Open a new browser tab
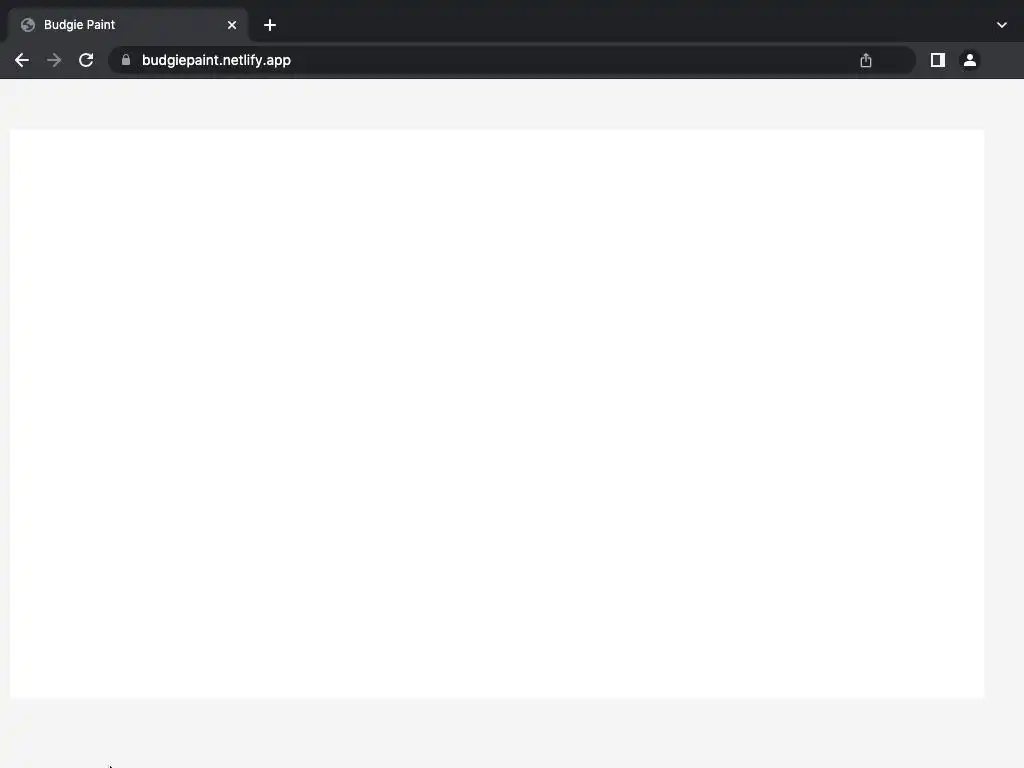The image size is (1024, 768). pos(270,25)
